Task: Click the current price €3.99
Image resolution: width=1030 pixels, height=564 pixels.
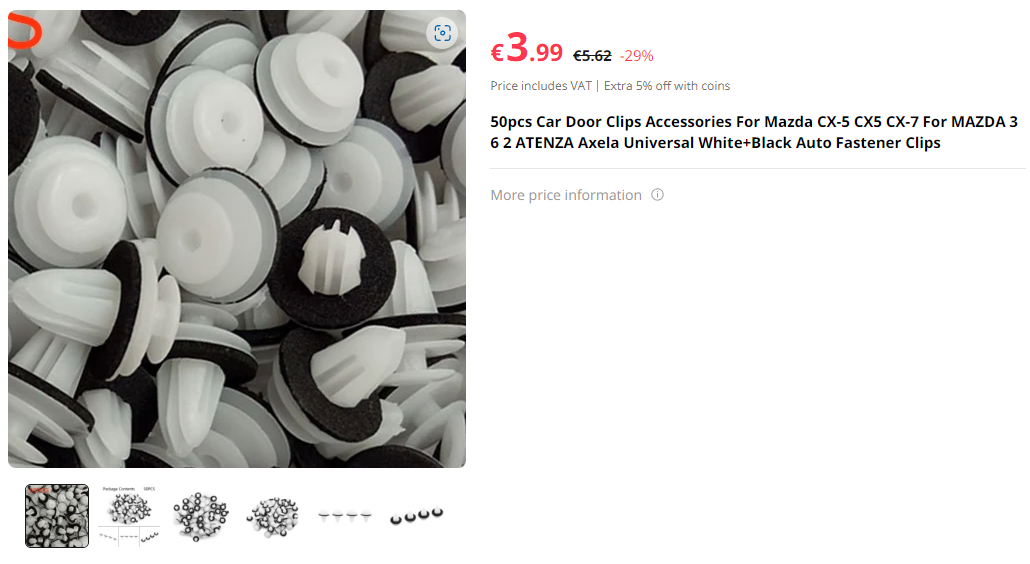Action: tap(527, 49)
